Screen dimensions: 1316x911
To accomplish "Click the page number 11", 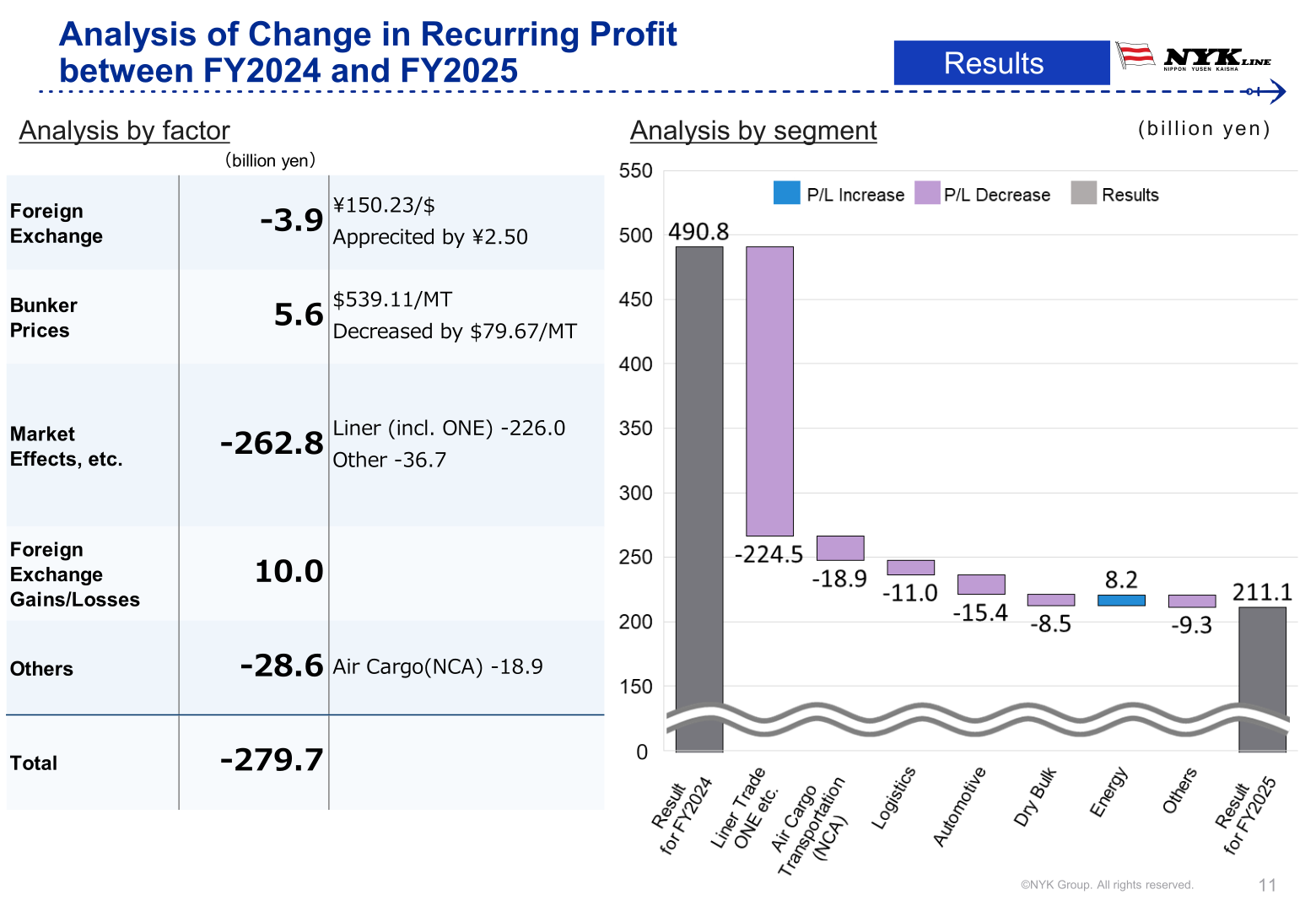I will (1267, 885).
